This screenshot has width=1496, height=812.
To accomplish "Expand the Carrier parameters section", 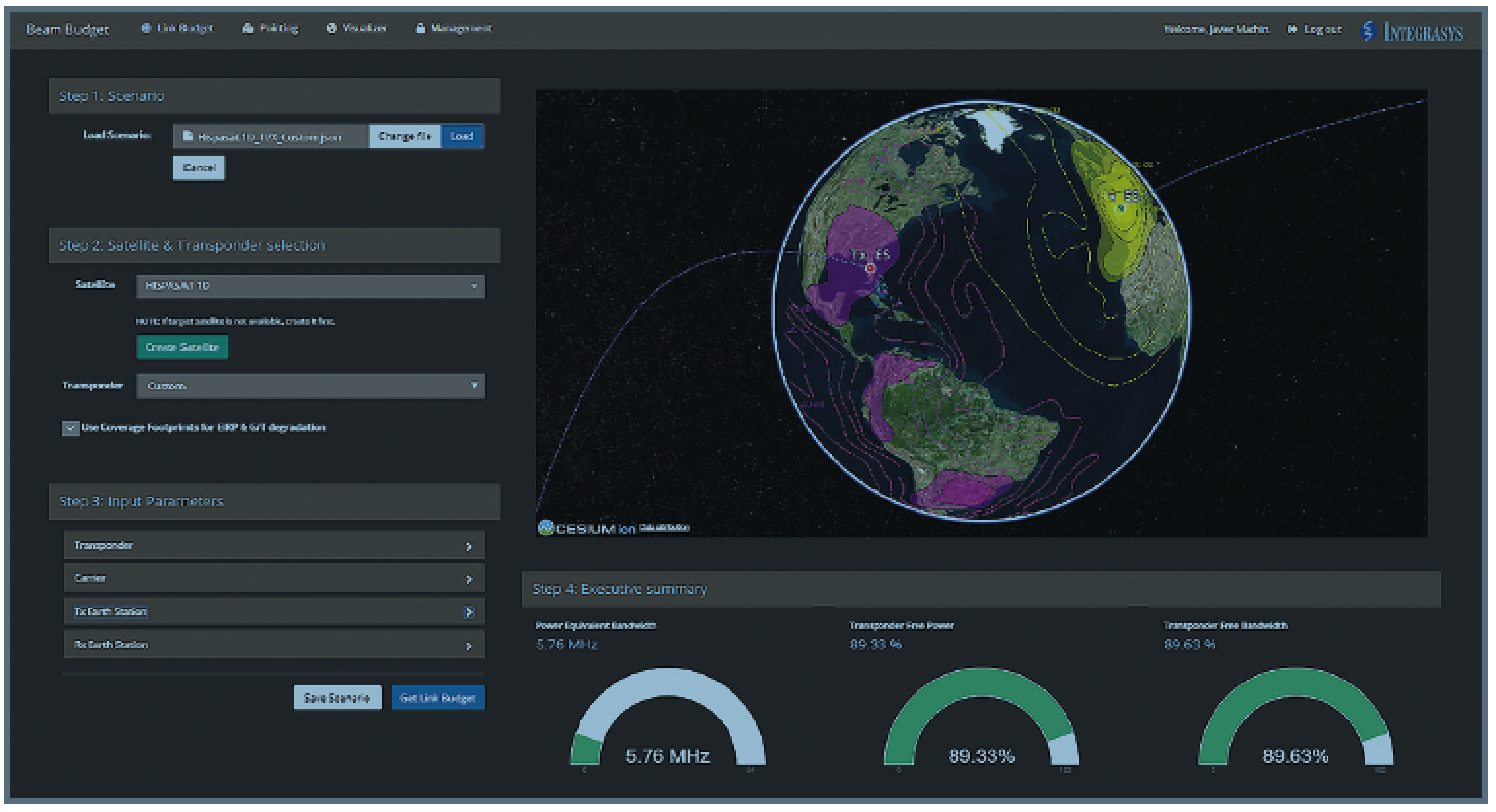I will (274, 579).
